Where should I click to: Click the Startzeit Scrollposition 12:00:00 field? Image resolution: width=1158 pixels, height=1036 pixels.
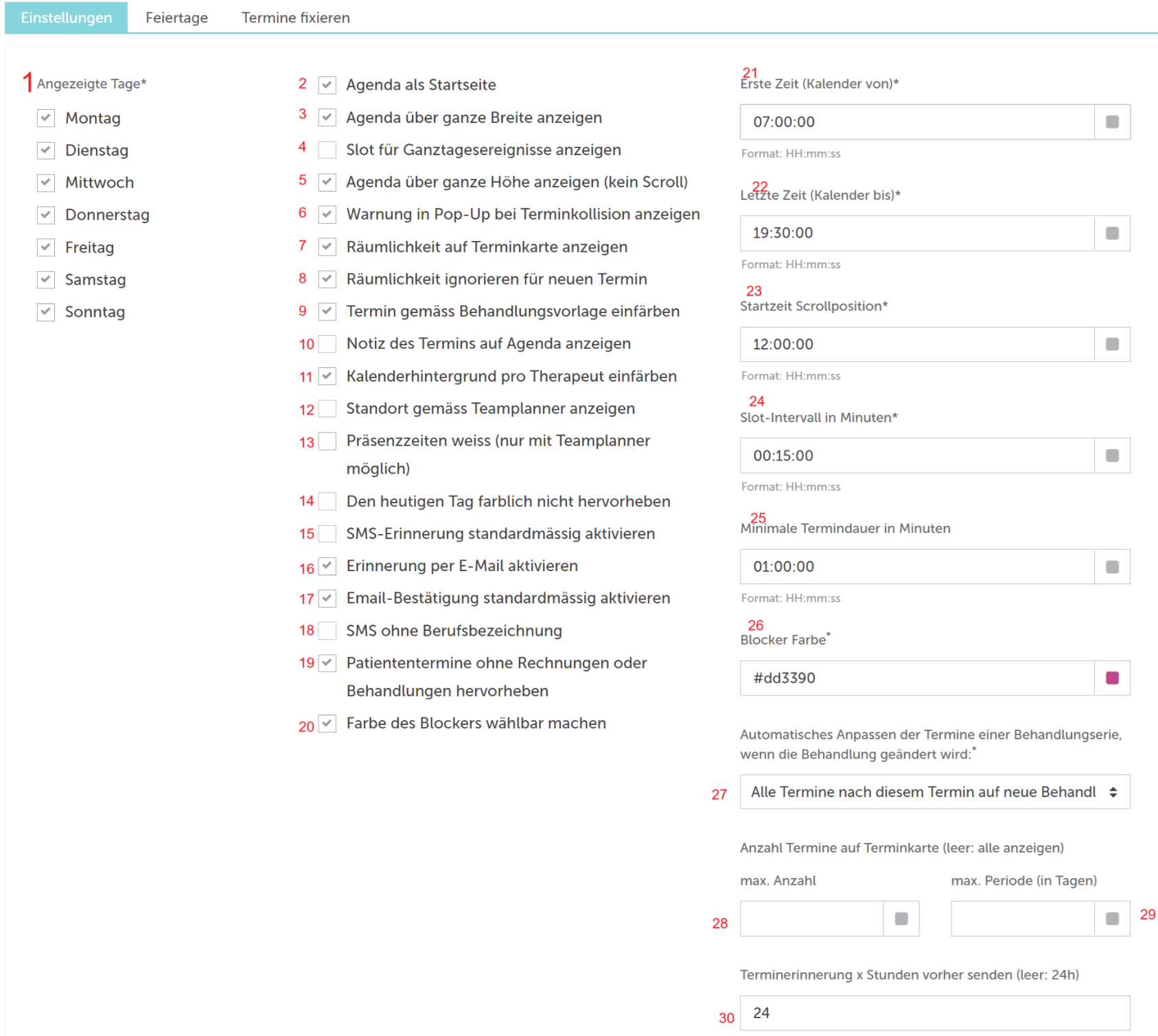(x=917, y=345)
